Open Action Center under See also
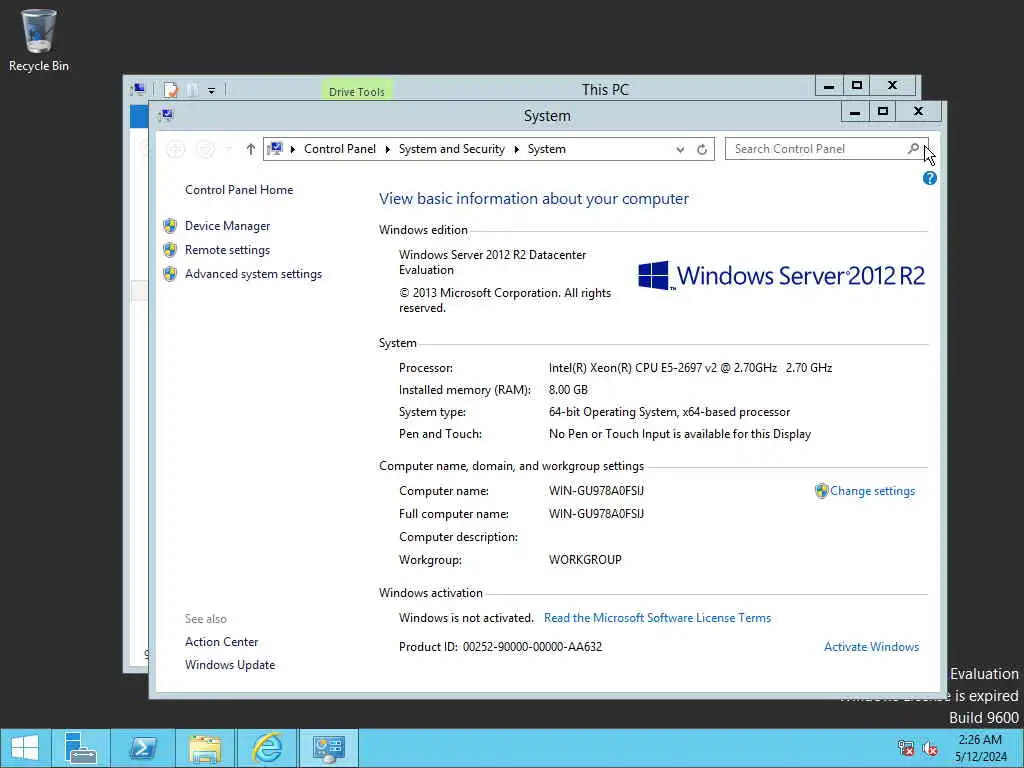 point(221,642)
